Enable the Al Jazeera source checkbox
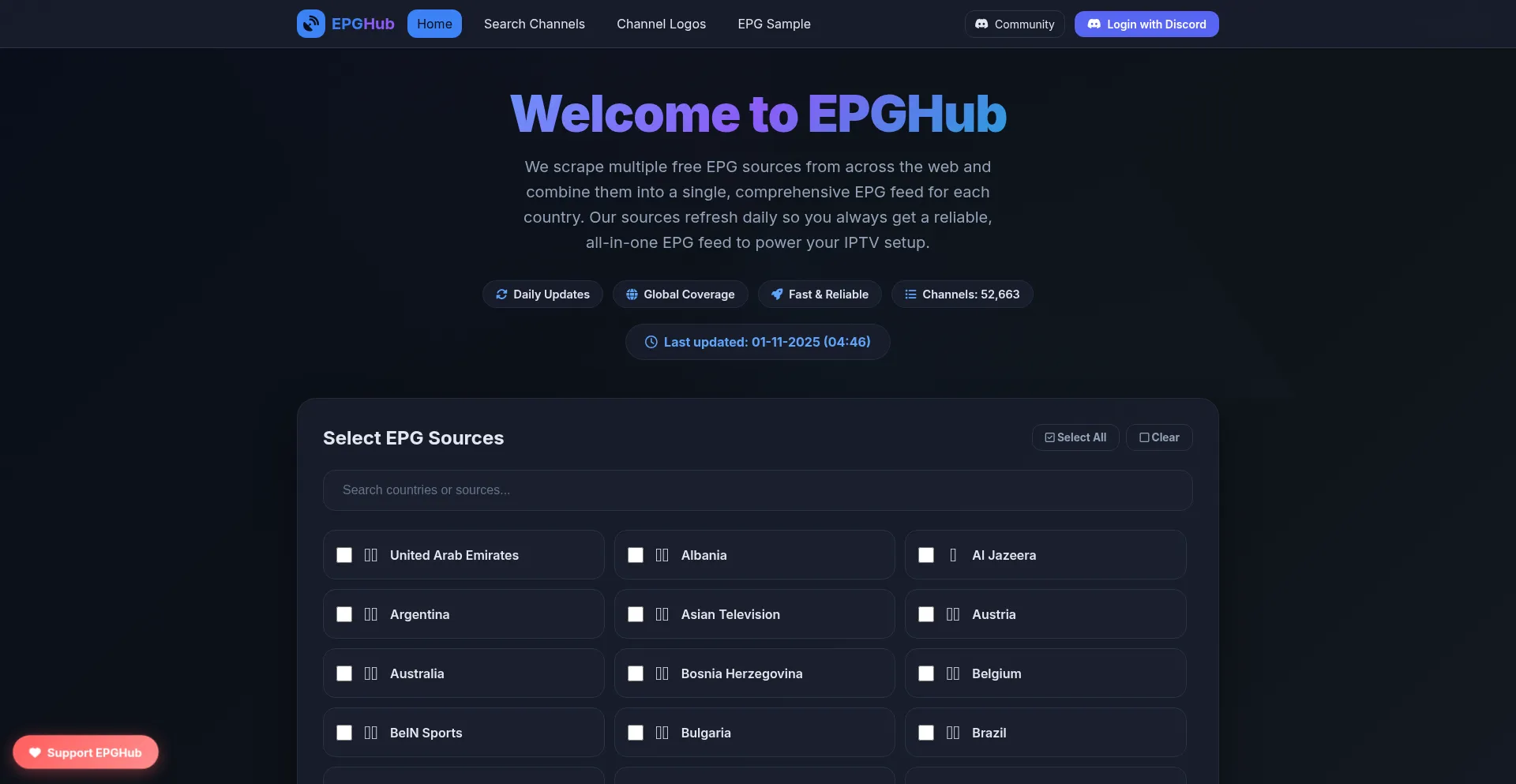This screenshot has width=1516, height=784. 926,555
